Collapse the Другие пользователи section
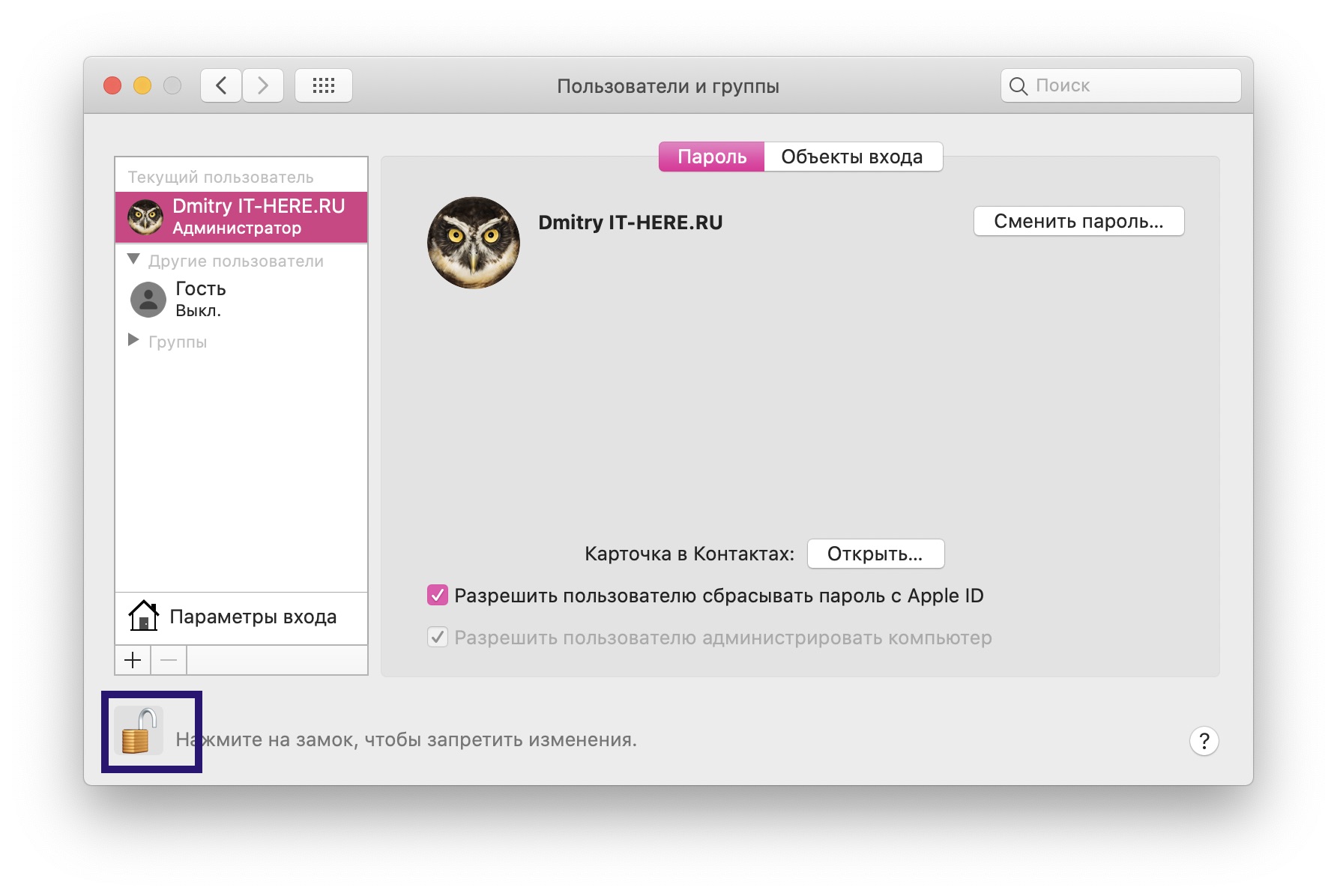 pos(134,260)
